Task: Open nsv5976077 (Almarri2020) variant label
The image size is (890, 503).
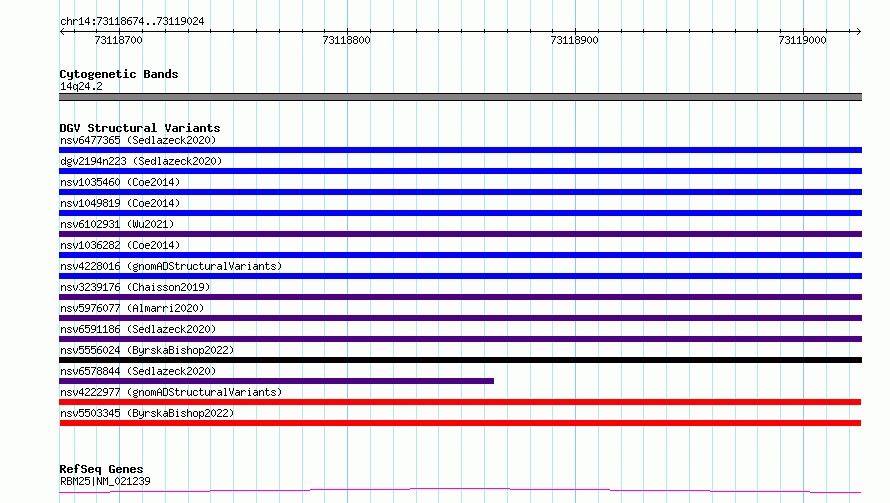Action: (x=132, y=308)
